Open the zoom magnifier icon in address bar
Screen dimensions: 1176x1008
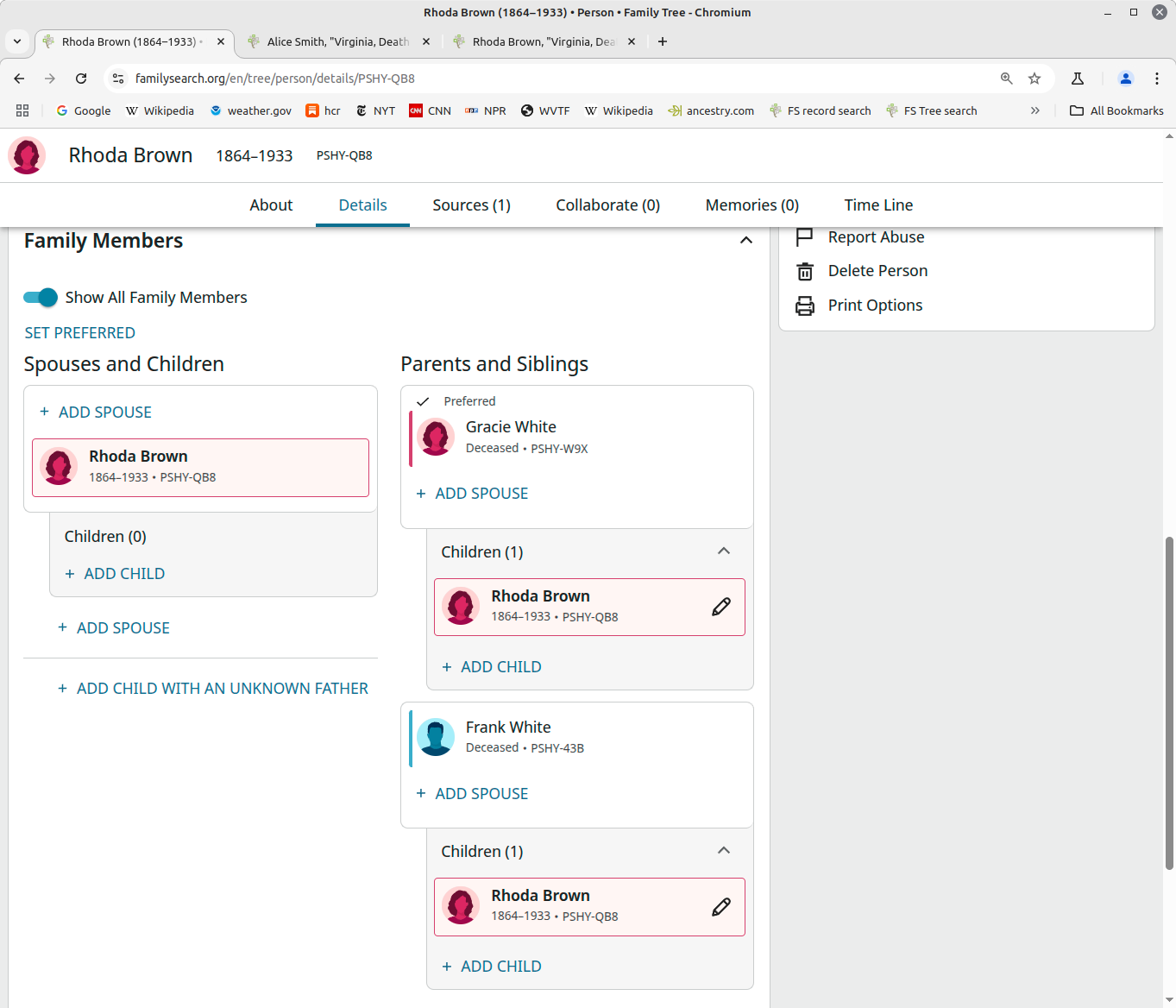coord(1006,79)
